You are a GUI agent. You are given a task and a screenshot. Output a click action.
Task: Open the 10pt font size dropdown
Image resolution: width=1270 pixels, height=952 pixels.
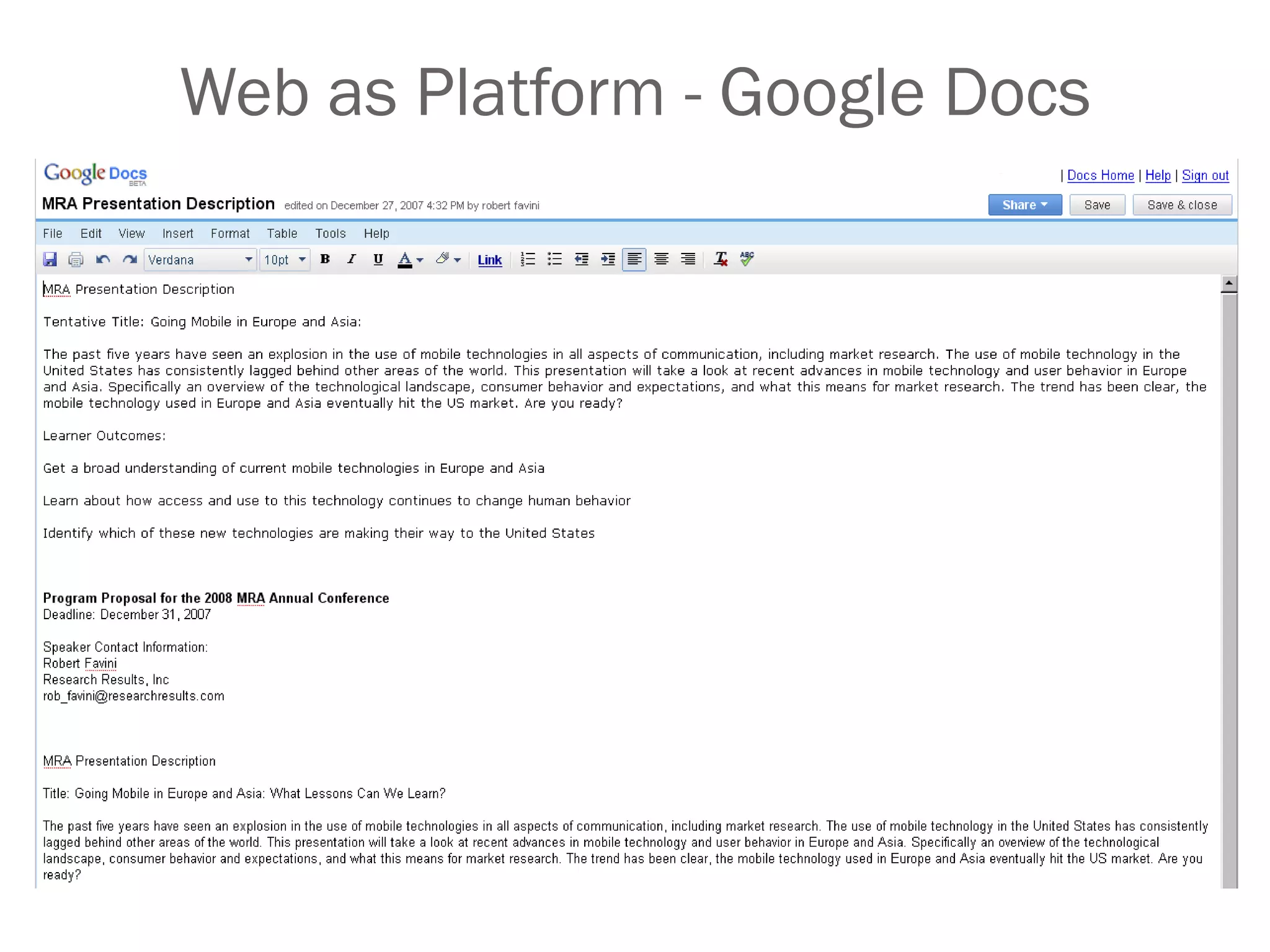(285, 260)
